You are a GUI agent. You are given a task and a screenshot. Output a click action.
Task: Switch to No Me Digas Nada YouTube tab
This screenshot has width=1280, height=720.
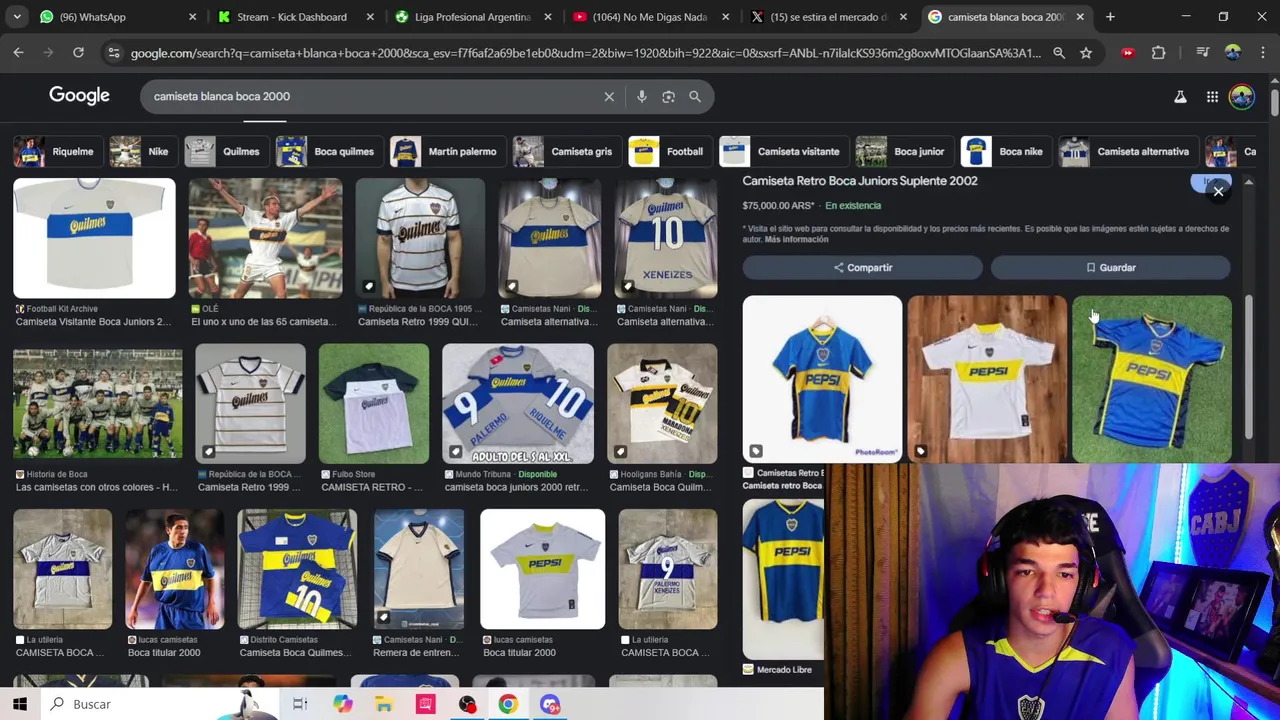(x=650, y=17)
